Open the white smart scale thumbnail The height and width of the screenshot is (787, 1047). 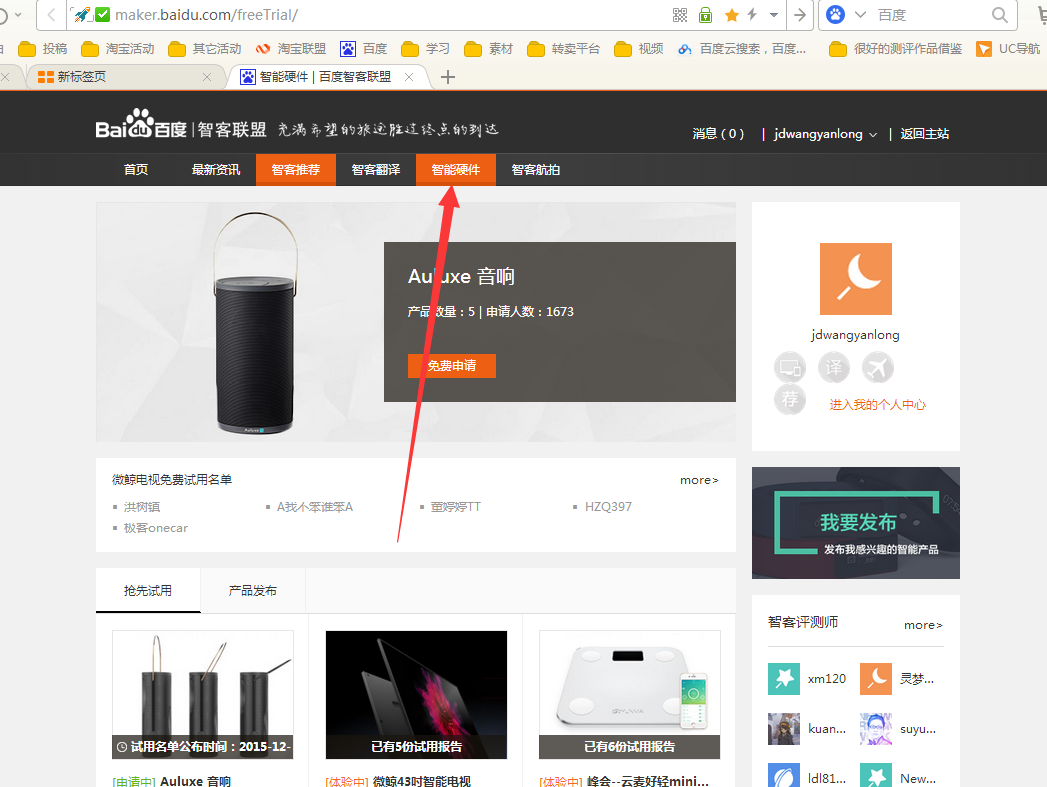click(630, 694)
